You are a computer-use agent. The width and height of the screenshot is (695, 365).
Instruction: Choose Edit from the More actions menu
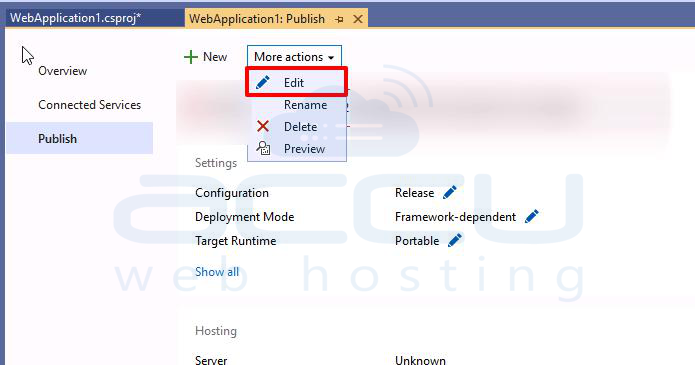(x=296, y=82)
